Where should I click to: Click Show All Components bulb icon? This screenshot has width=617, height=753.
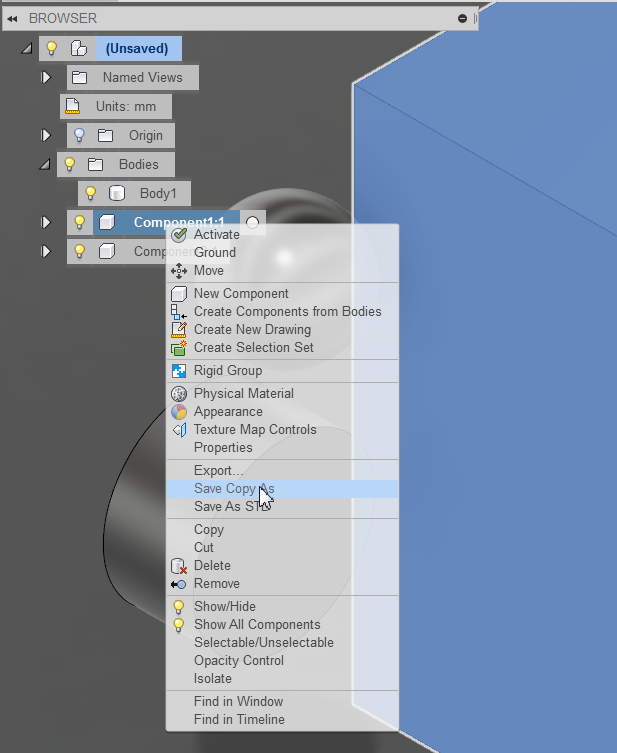(x=179, y=625)
